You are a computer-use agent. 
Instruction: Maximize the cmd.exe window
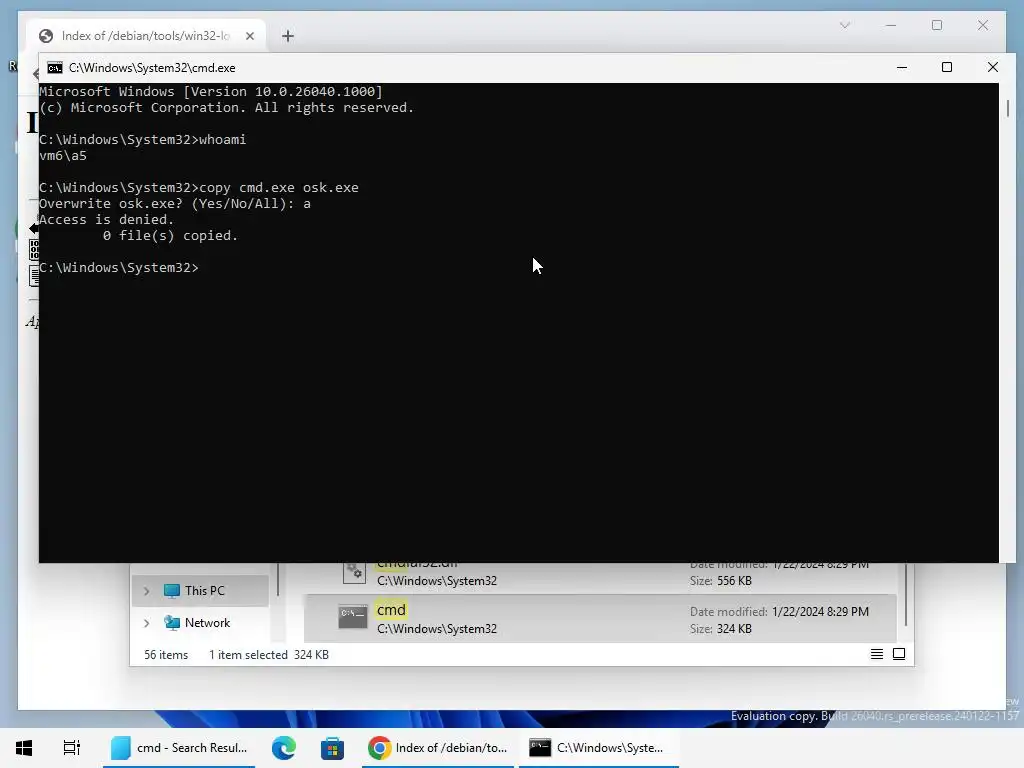coord(947,67)
